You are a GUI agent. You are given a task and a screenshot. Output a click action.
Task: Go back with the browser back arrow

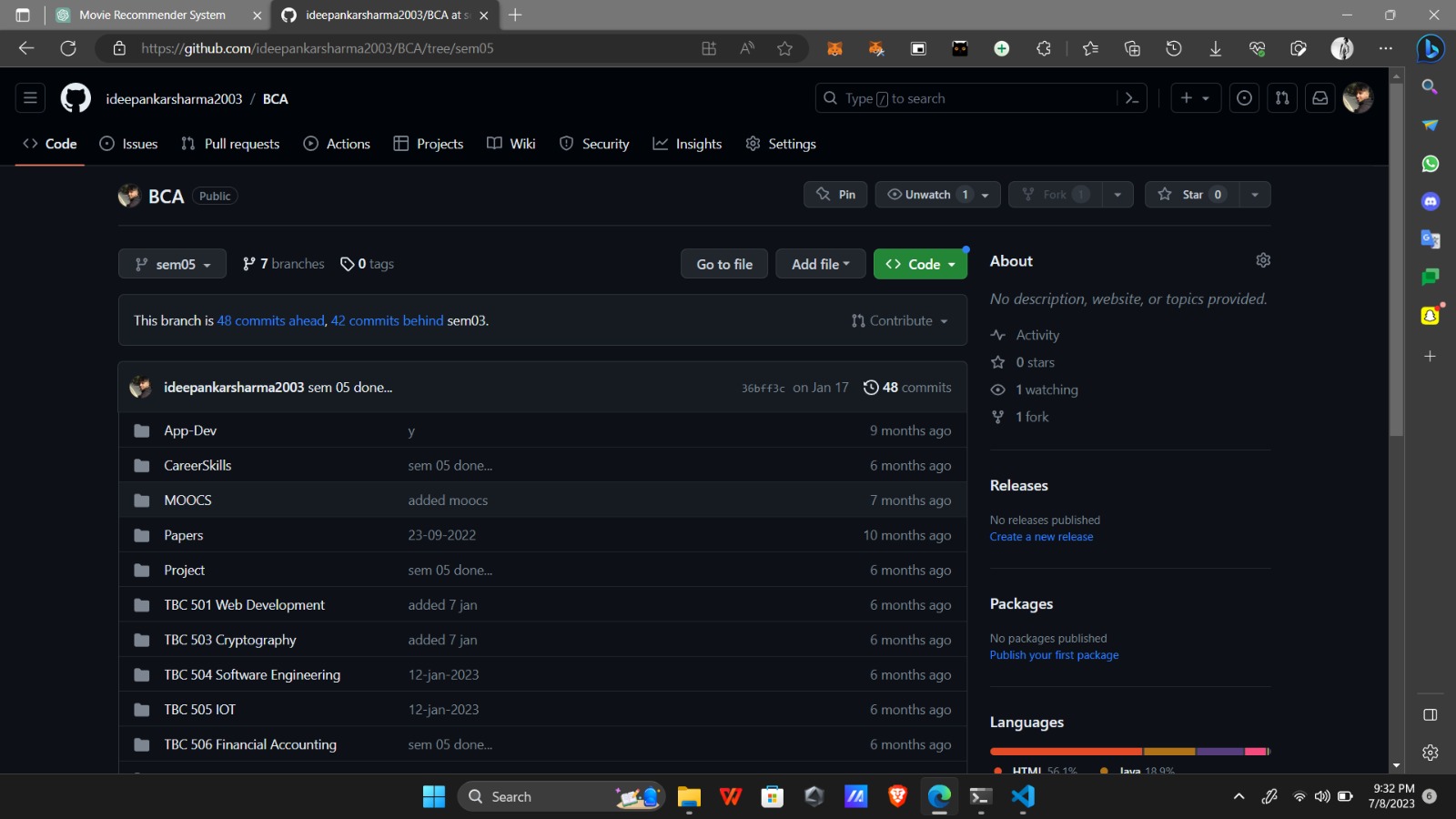(26, 48)
